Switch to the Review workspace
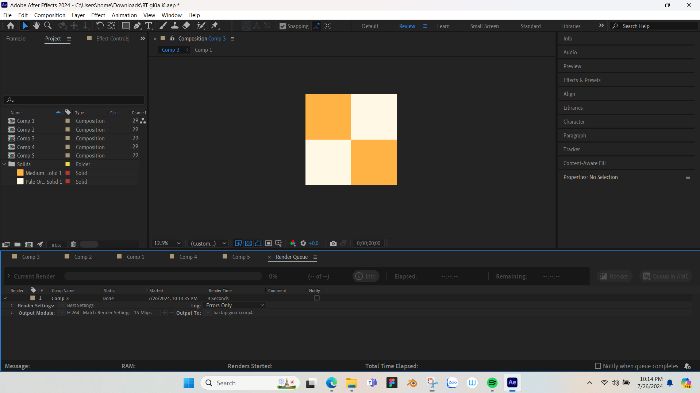The width and height of the screenshot is (700, 393). [x=407, y=26]
